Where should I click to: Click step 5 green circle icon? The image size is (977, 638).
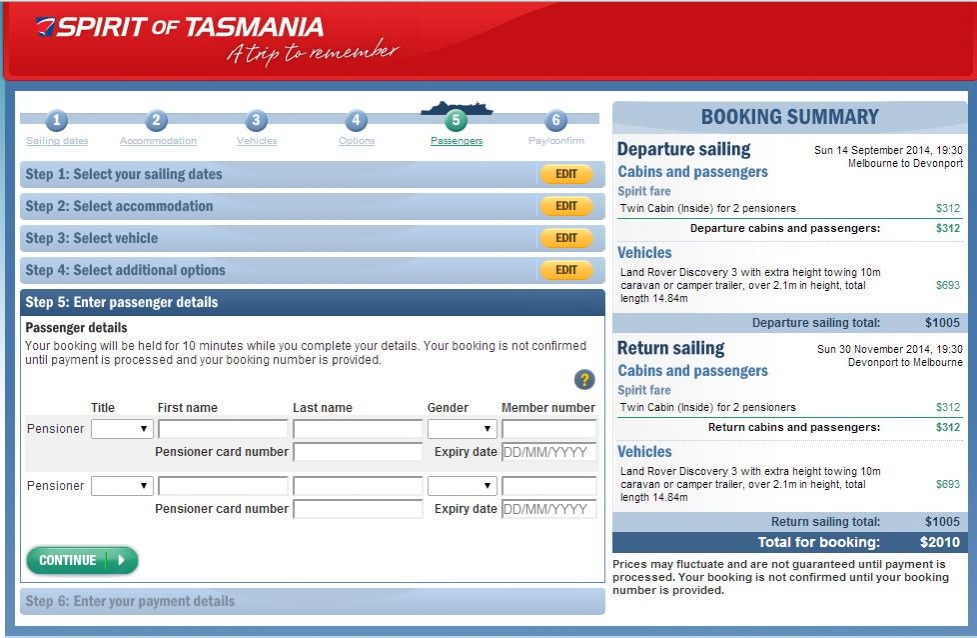coord(456,121)
